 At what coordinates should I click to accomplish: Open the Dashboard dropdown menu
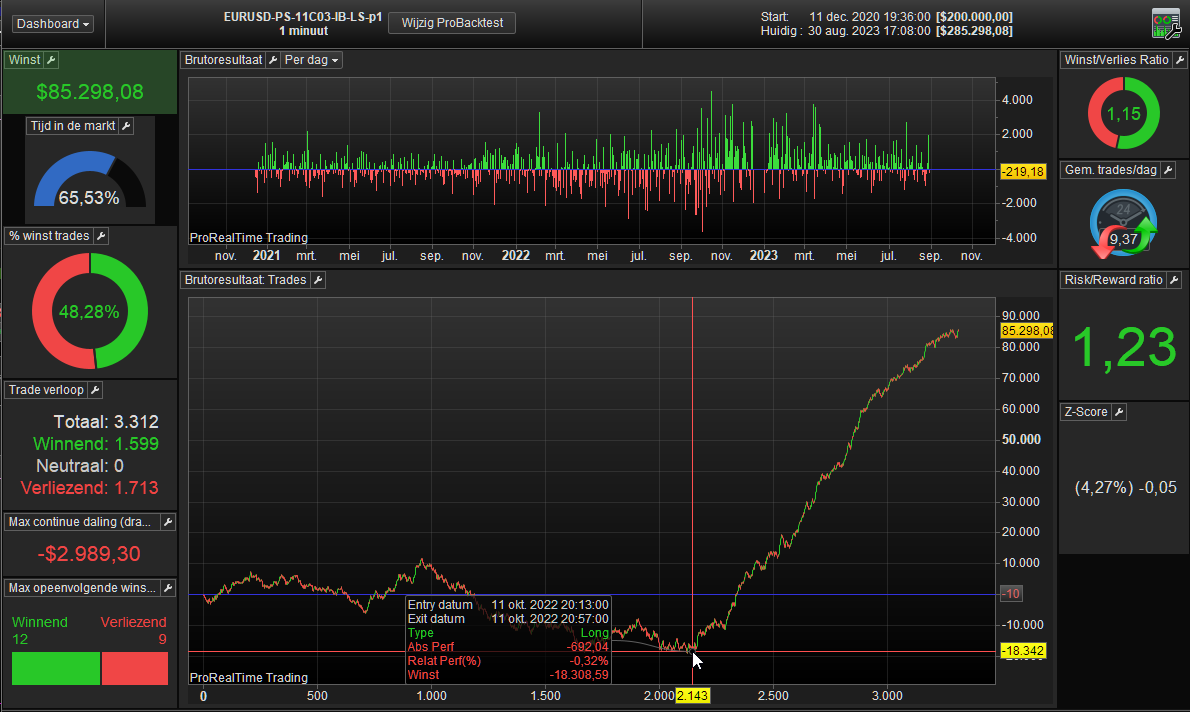point(53,23)
